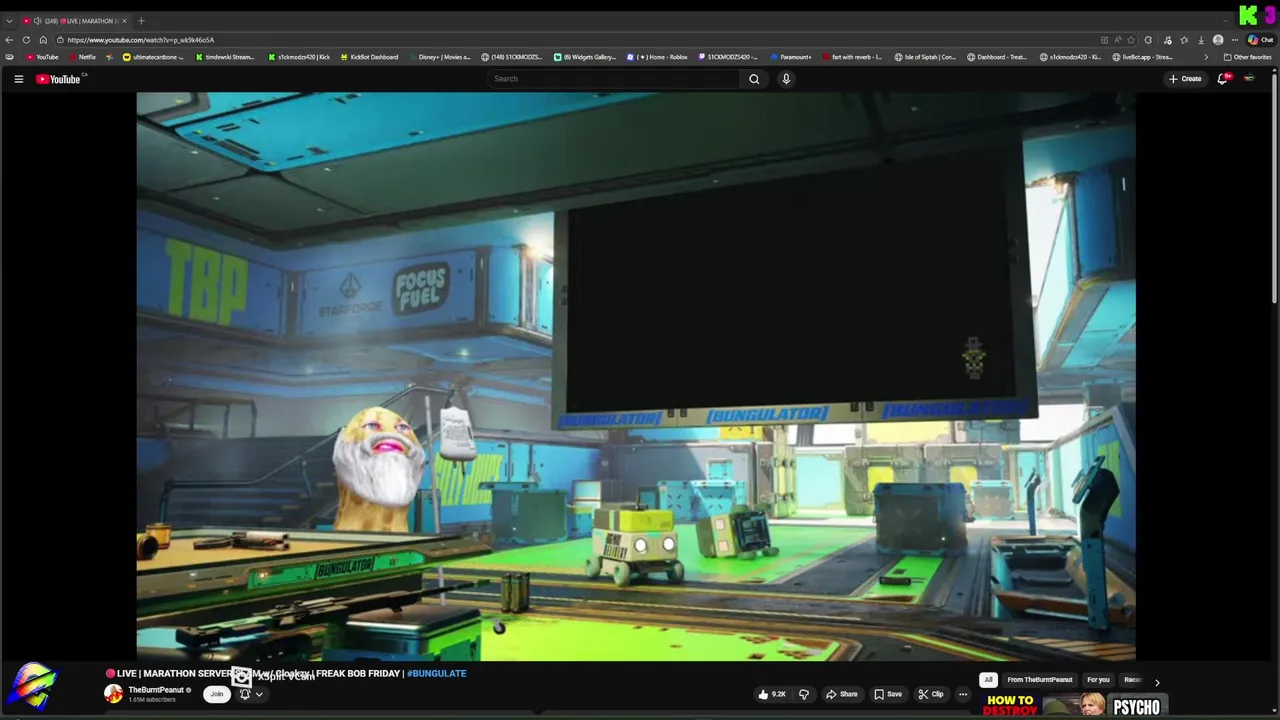Open colorful app logo in screen corner
This screenshot has width=1280, height=720.
31,687
